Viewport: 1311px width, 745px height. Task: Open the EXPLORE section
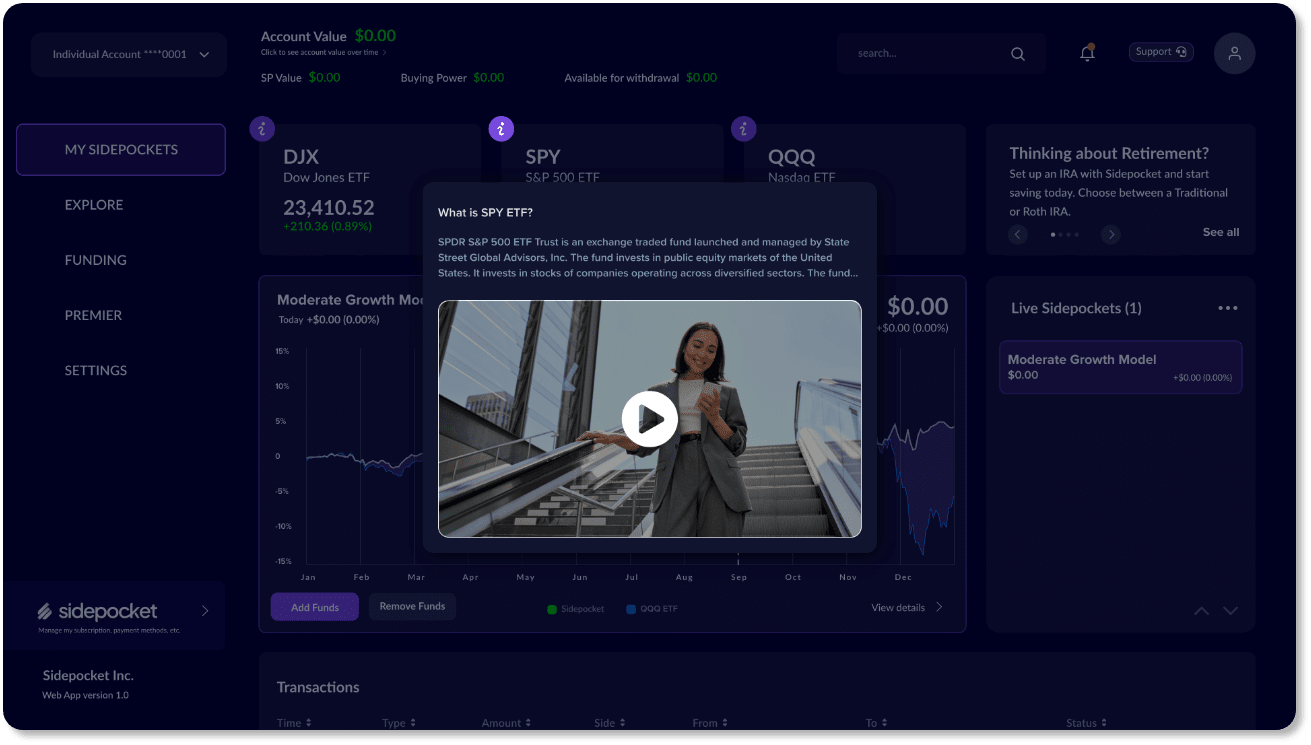click(x=94, y=205)
